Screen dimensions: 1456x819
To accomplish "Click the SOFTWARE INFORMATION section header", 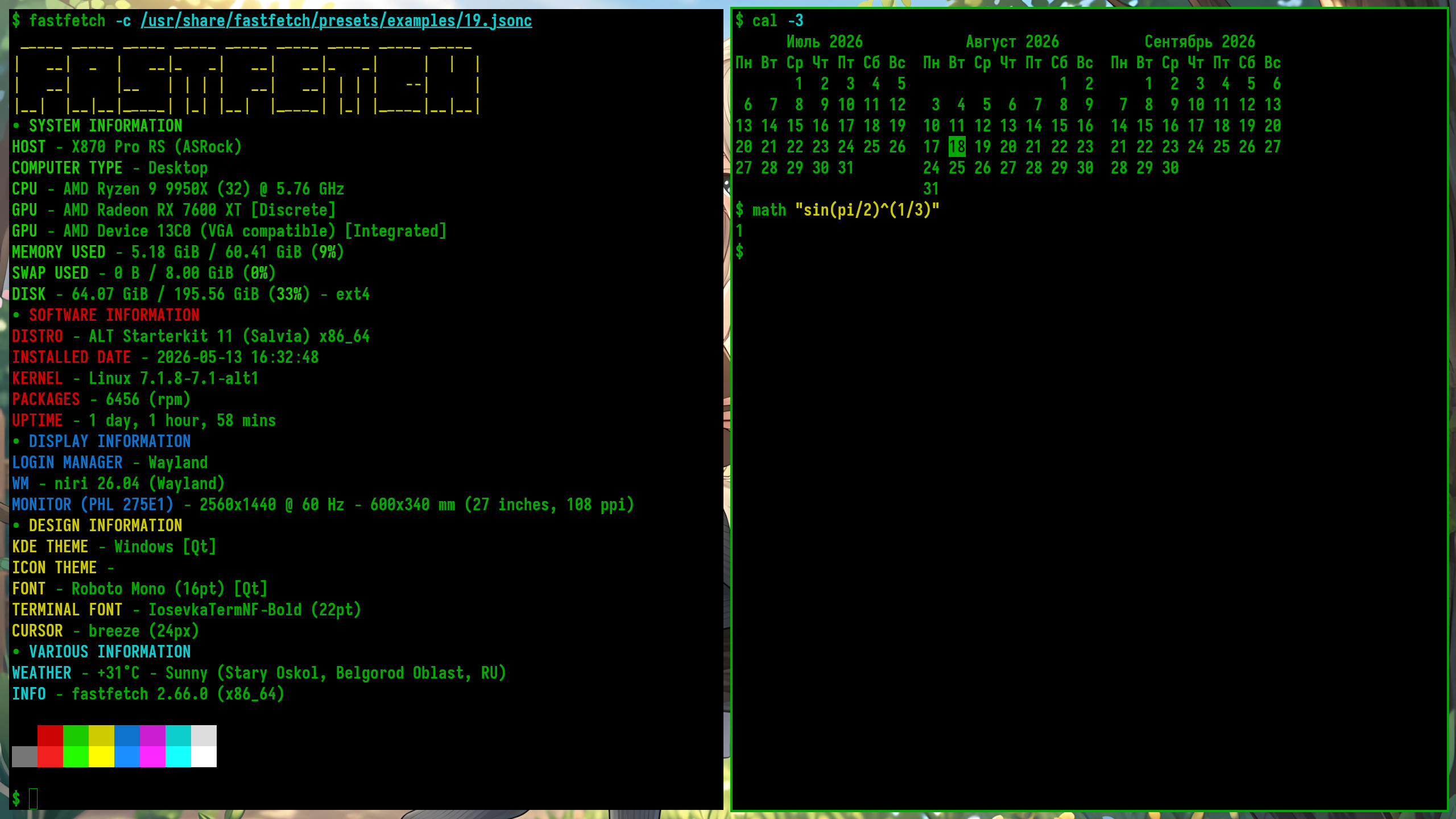I will point(114,315).
